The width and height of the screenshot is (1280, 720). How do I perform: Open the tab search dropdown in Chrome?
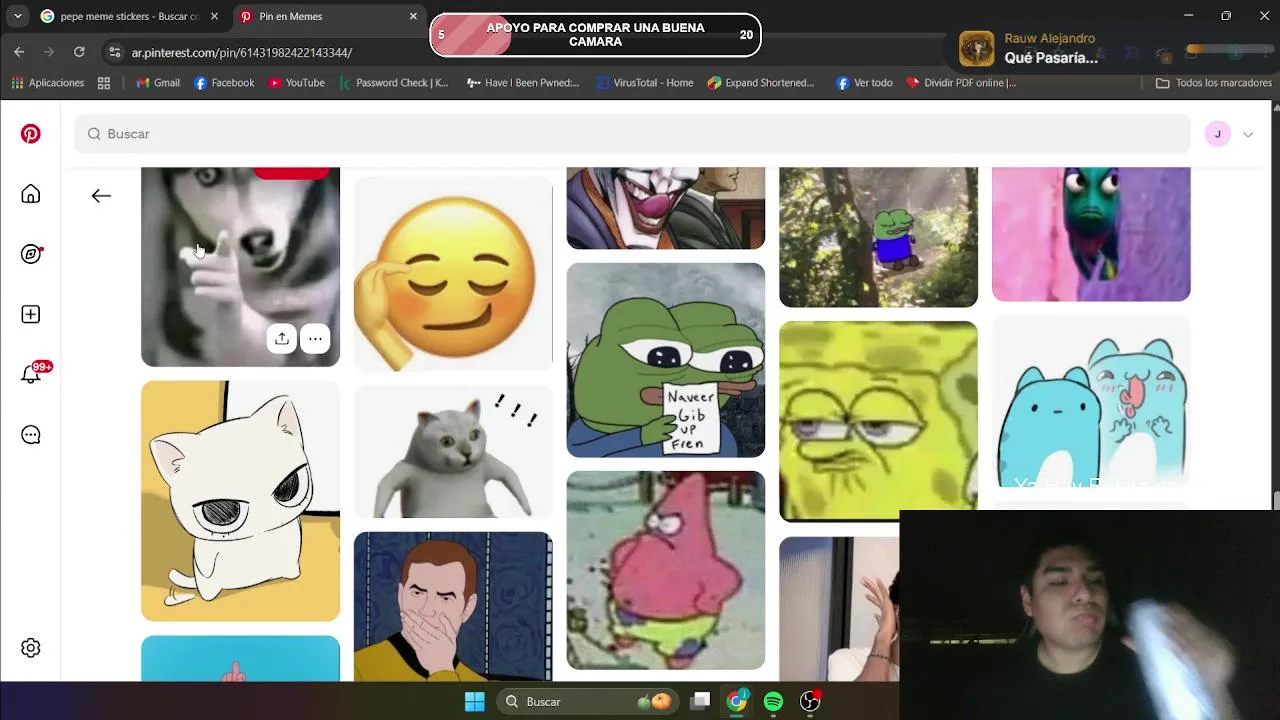click(17, 16)
